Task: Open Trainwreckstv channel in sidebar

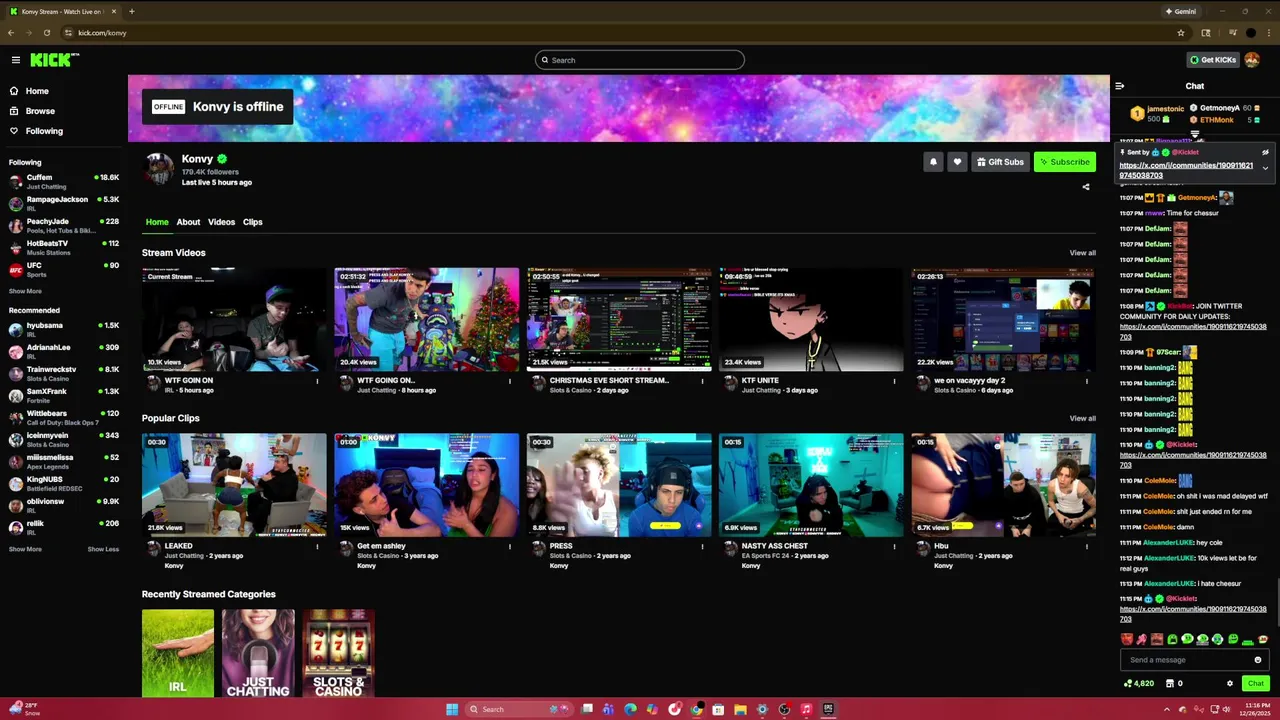Action: tap(63, 374)
